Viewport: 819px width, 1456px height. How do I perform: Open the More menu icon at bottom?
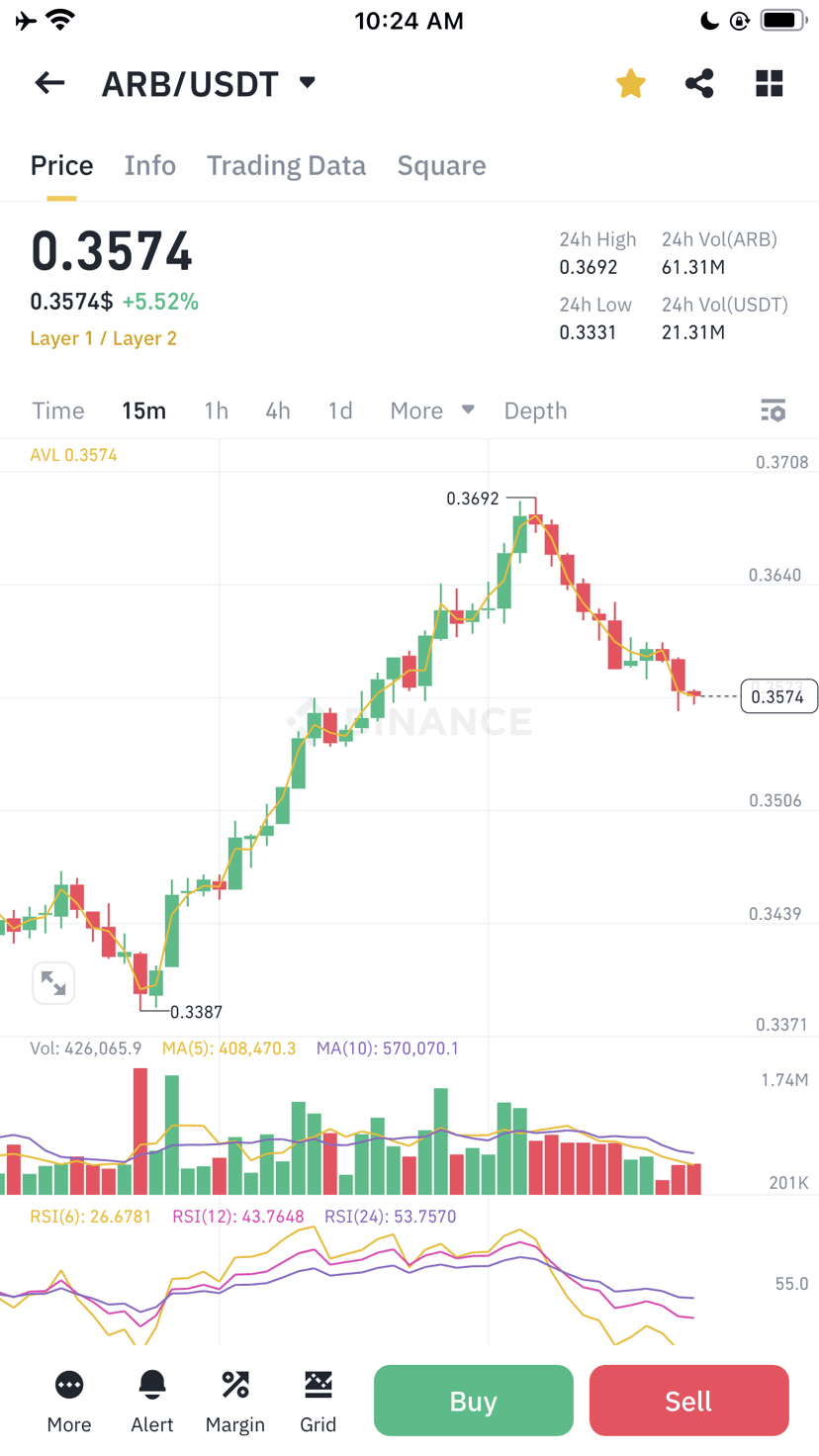pyautogui.click(x=69, y=1402)
